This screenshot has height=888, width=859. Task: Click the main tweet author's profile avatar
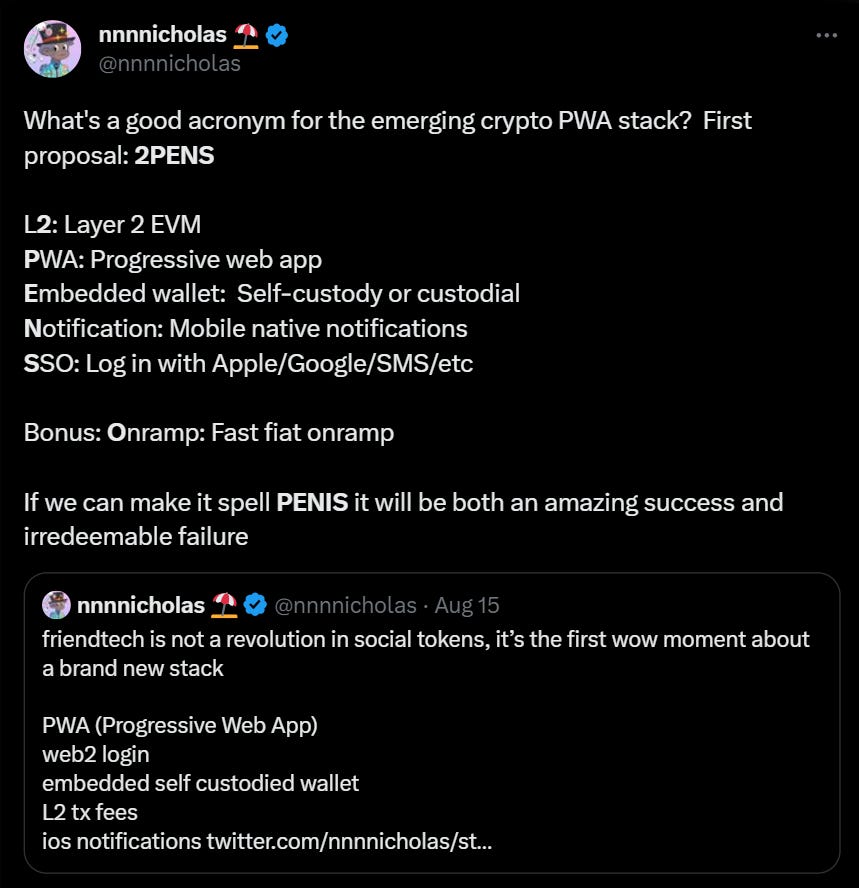click(x=52, y=48)
